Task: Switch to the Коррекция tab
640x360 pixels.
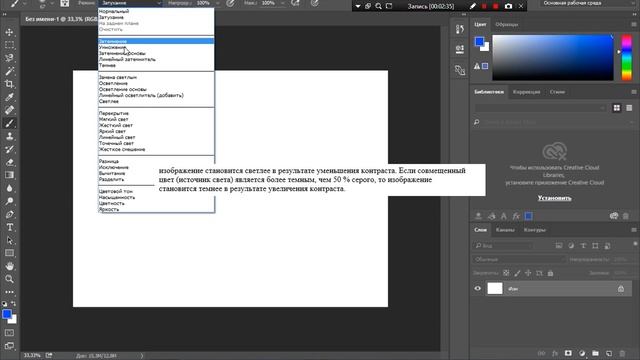Action: (527, 92)
